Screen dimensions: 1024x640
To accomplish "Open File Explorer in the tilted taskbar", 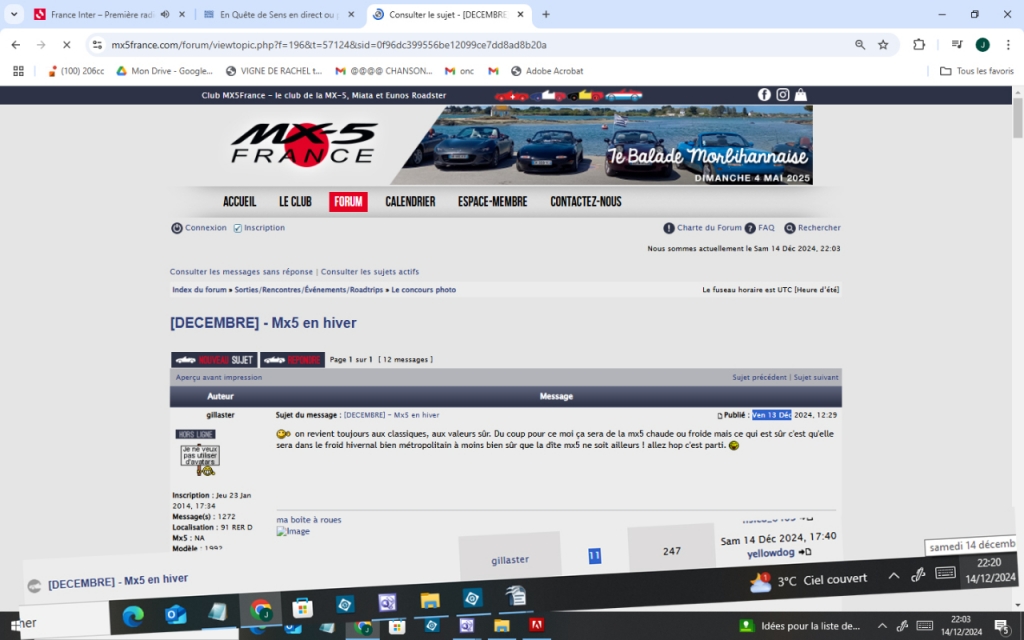I will tap(430, 601).
